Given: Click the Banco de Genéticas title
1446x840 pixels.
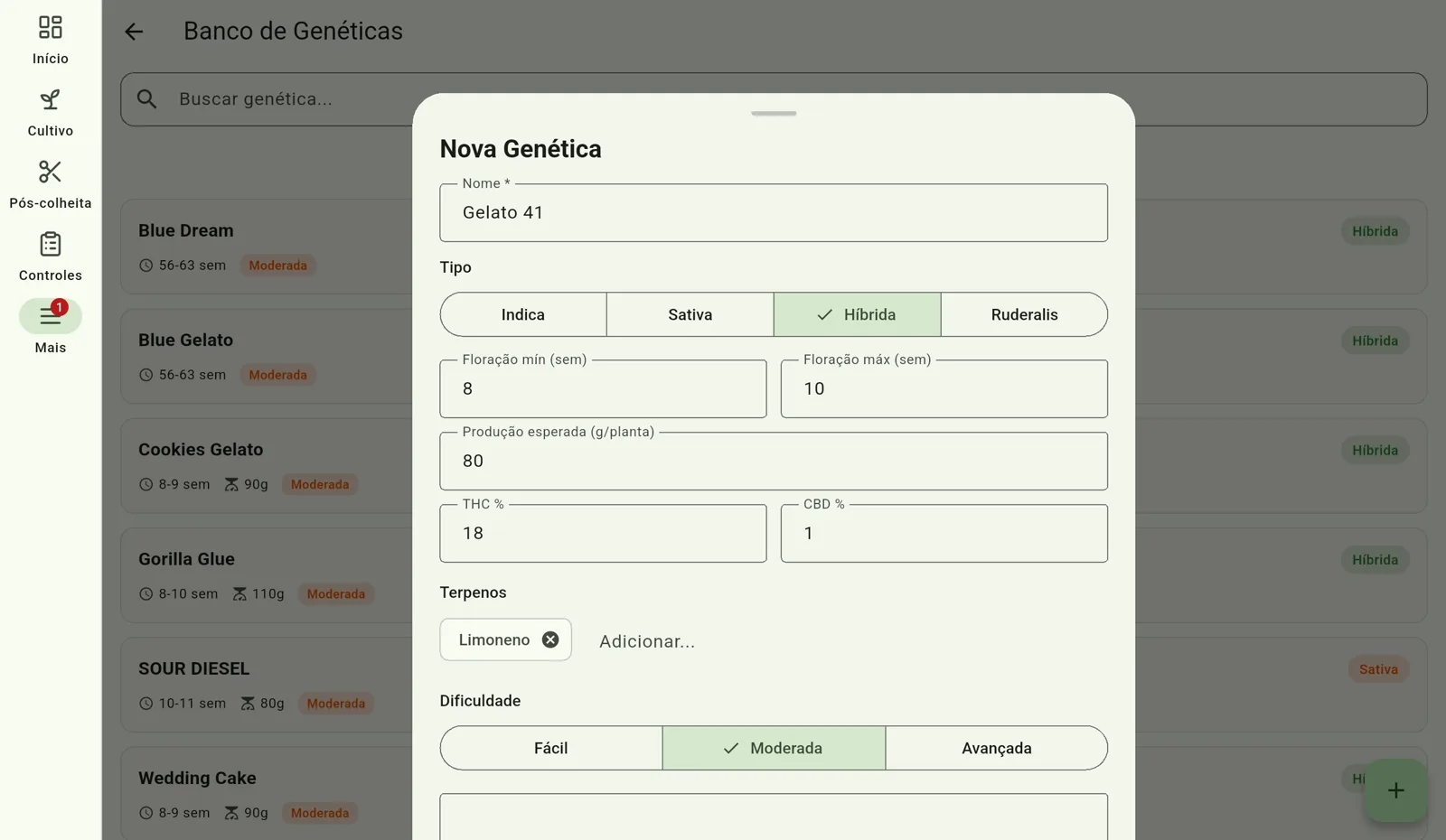Looking at the screenshot, I should coord(293,31).
